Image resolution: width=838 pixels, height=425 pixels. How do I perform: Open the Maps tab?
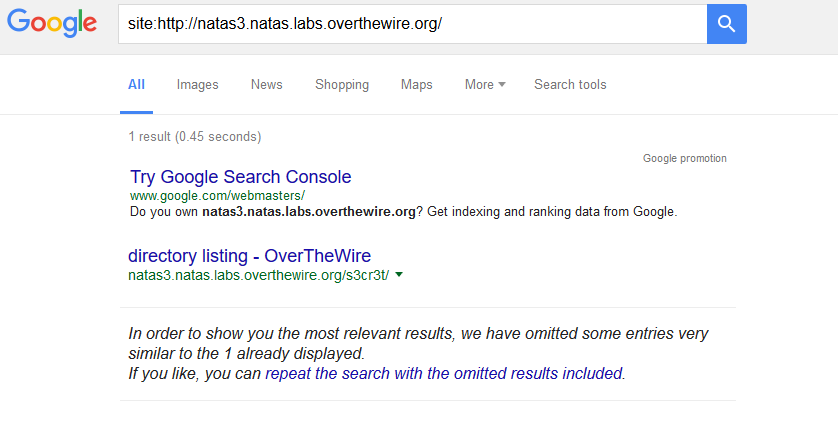pos(416,84)
